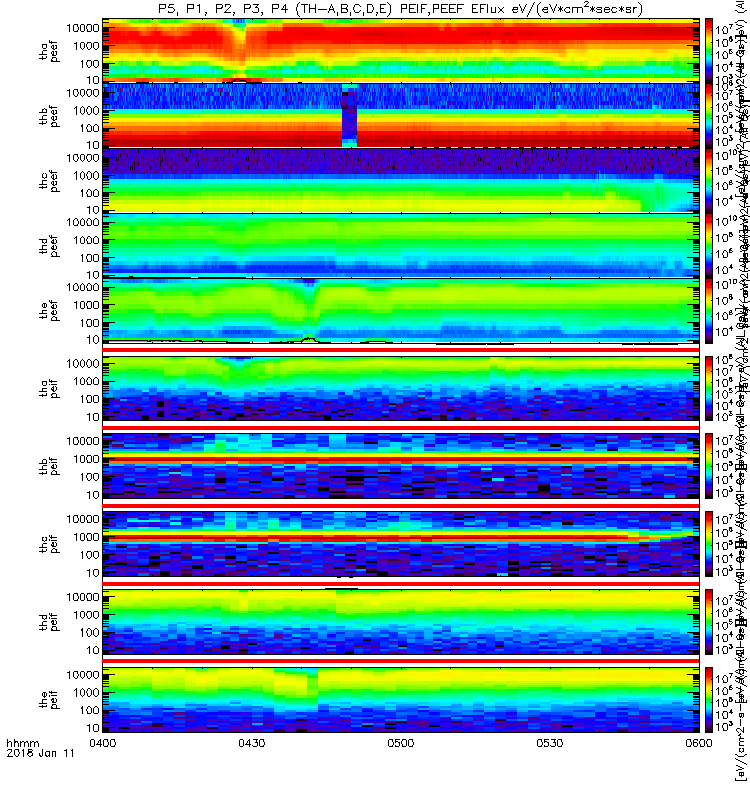The image size is (750, 800).
Task: Click the color bar beside thb peef panel
Action: pos(709,115)
